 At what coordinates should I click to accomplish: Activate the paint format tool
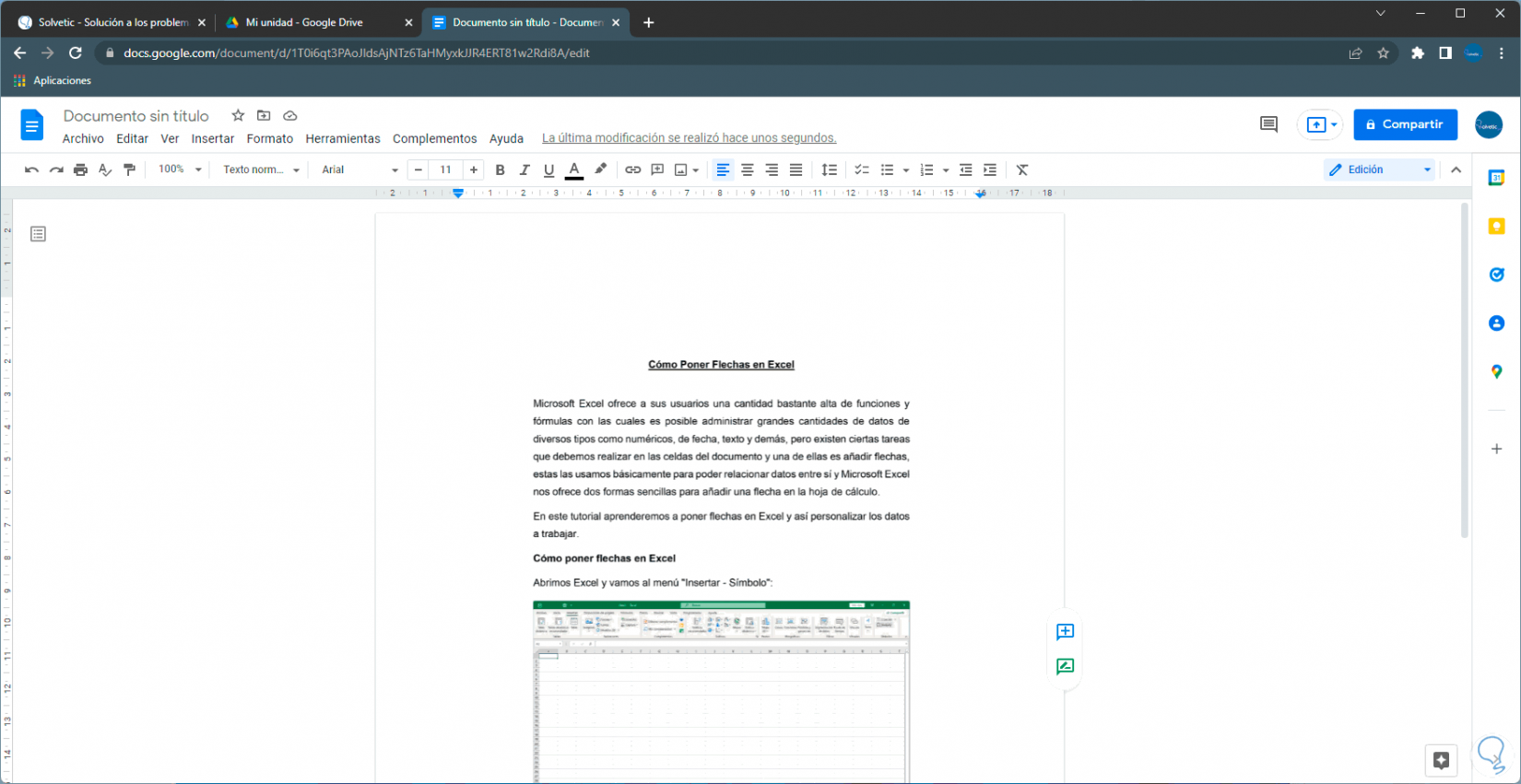(x=129, y=170)
